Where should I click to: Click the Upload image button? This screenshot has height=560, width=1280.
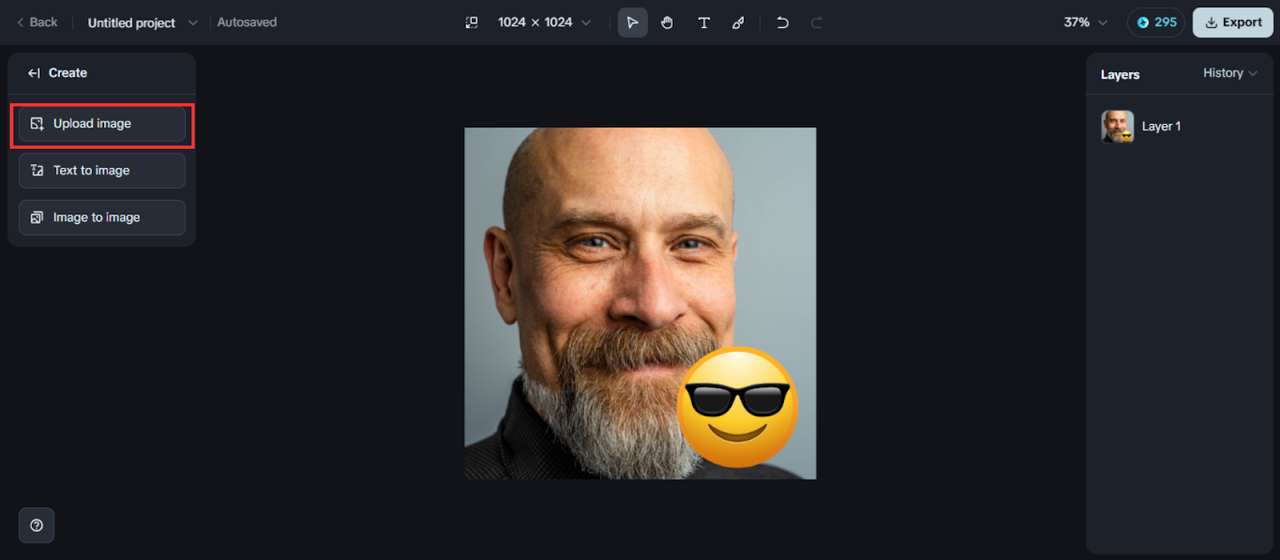(102, 124)
